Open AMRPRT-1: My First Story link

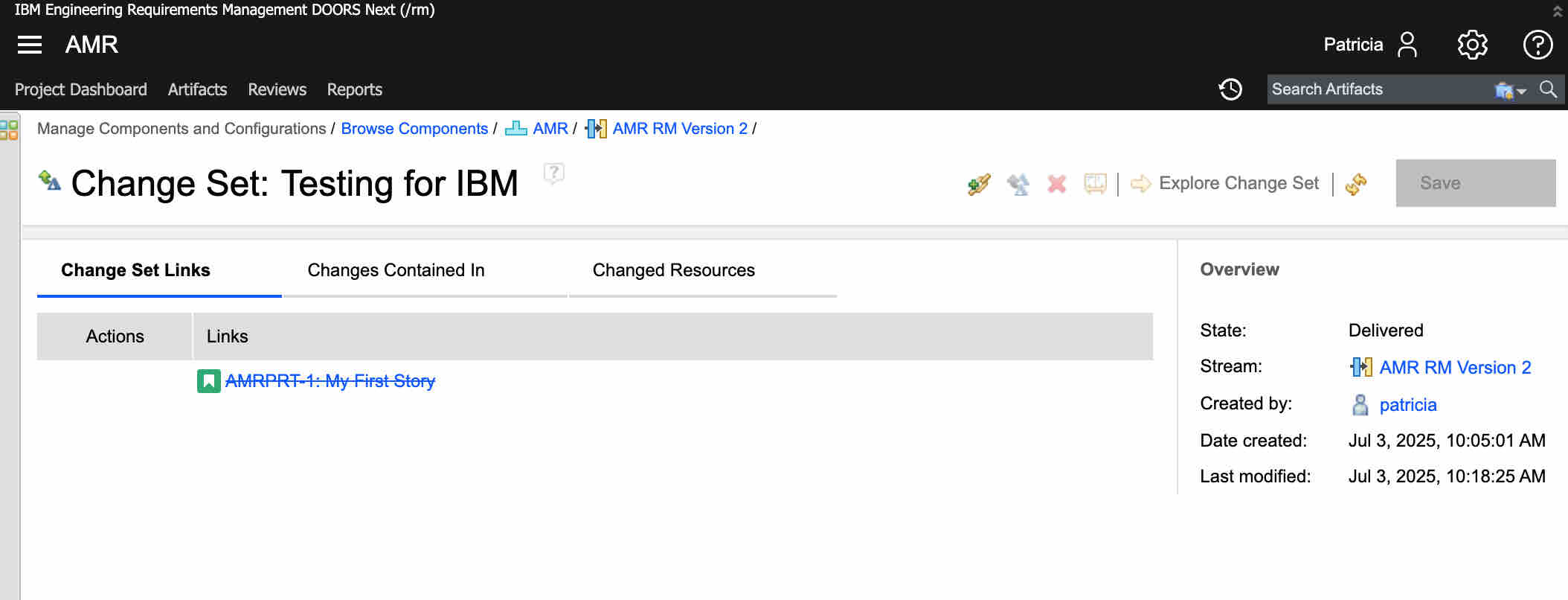(x=330, y=381)
